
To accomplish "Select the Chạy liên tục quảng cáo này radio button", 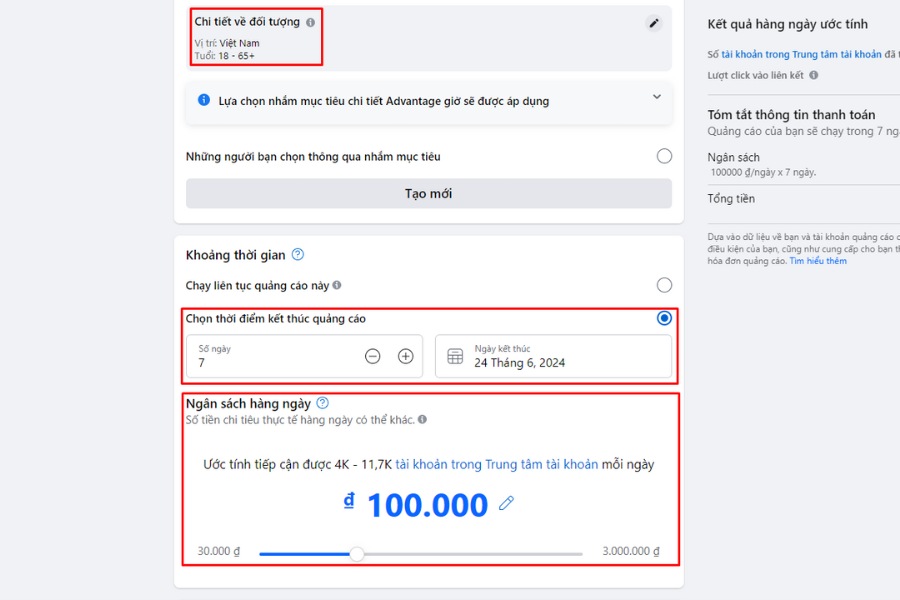I will tap(664, 285).
